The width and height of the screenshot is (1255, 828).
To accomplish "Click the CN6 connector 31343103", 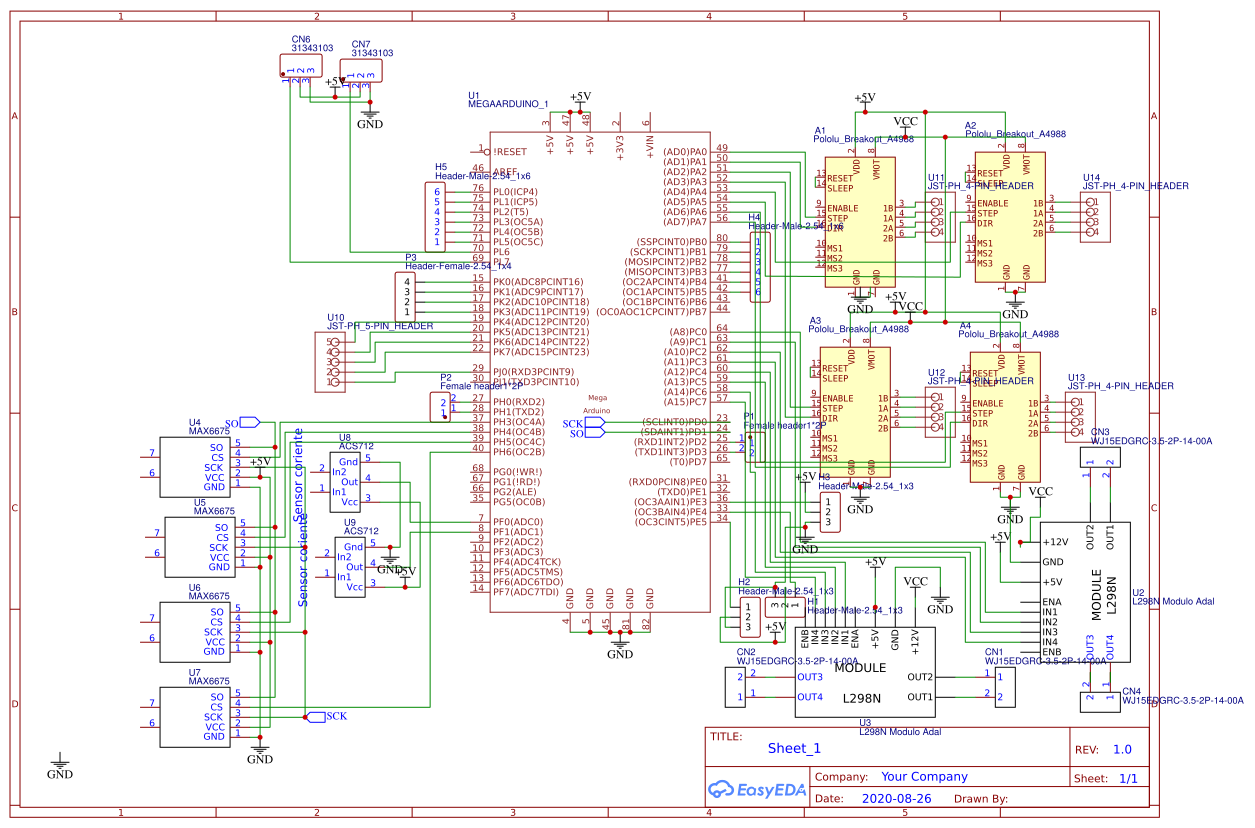I will [300, 65].
